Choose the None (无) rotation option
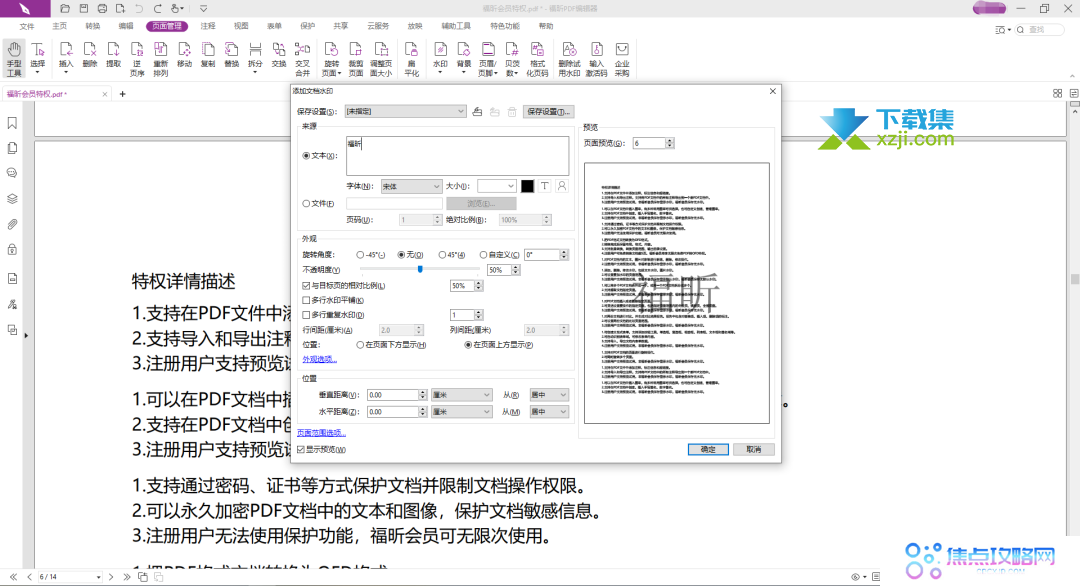The image size is (1080, 586). pos(402,255)
